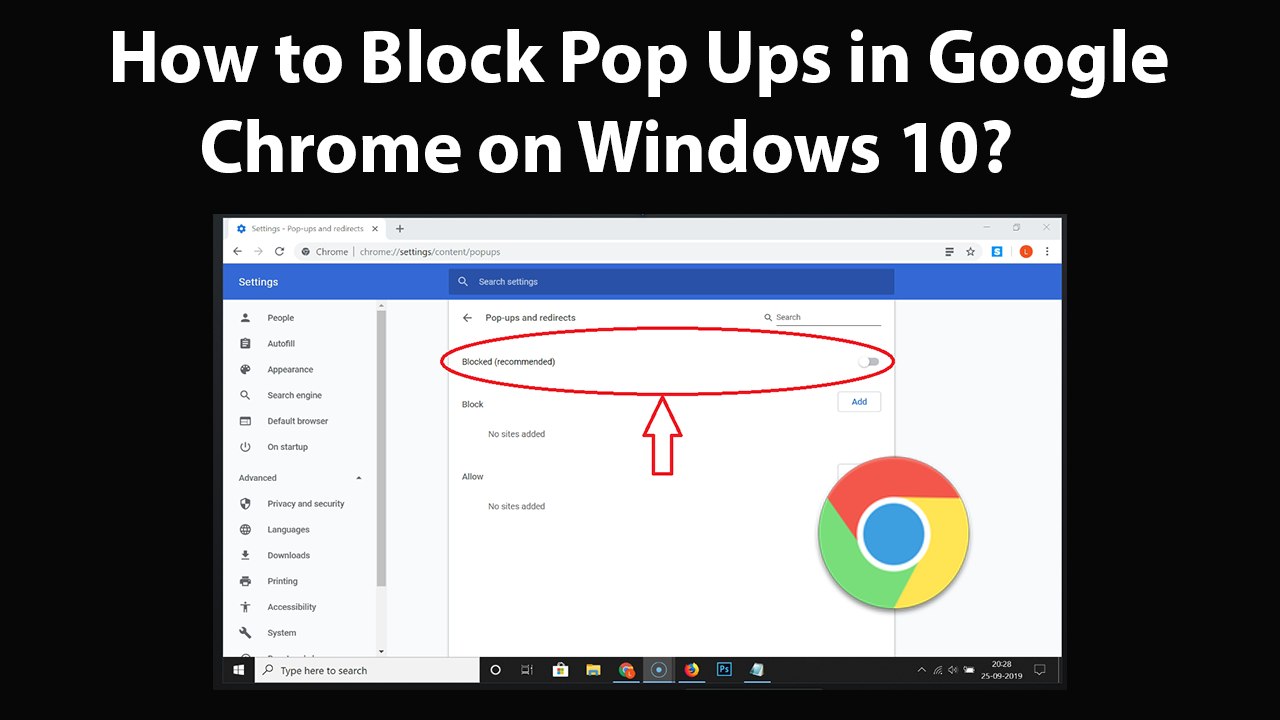Image resolution: width=1280 pixels, height=720 pixels.
Task: Bookmark this page with star icon
Action: click(970, 252)
